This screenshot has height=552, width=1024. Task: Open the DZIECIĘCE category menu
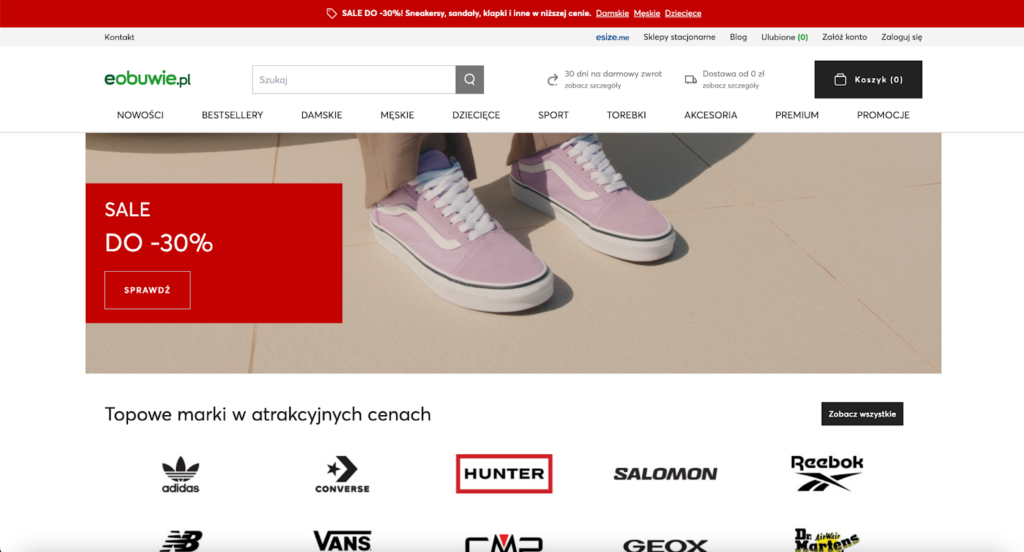[x=476, y=115]
